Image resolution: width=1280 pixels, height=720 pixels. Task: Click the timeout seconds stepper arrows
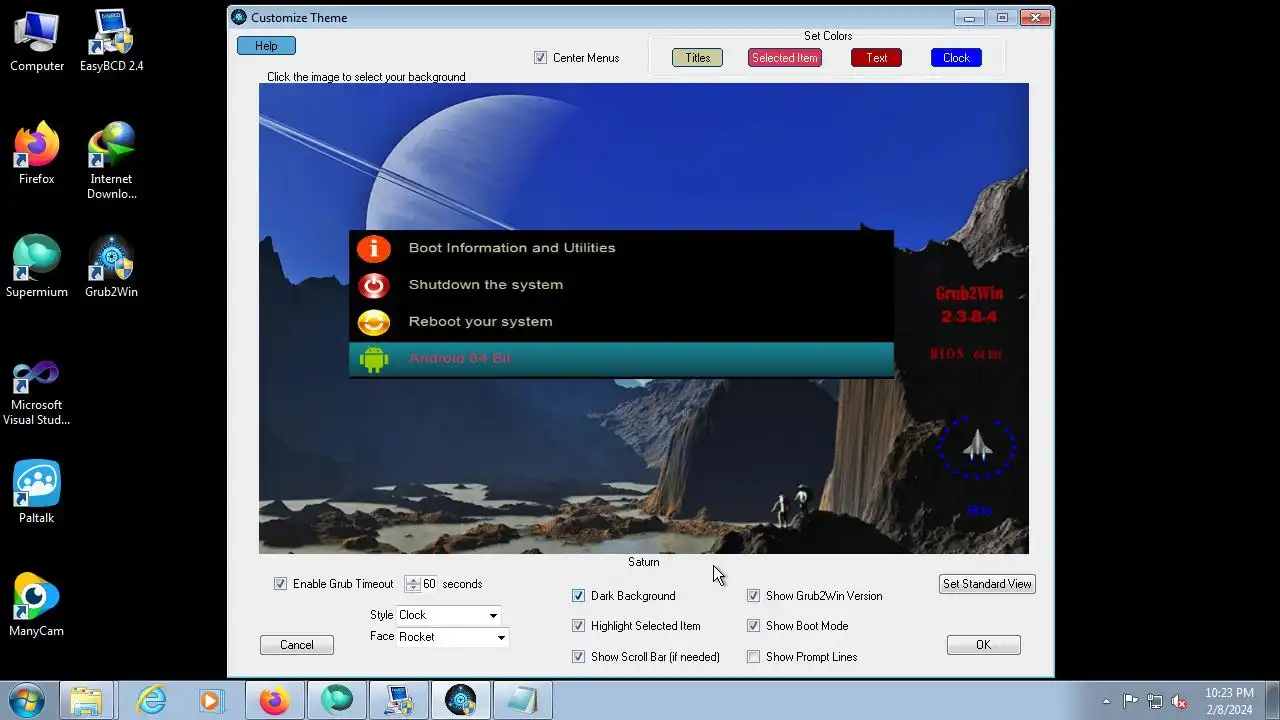[412, 584]
